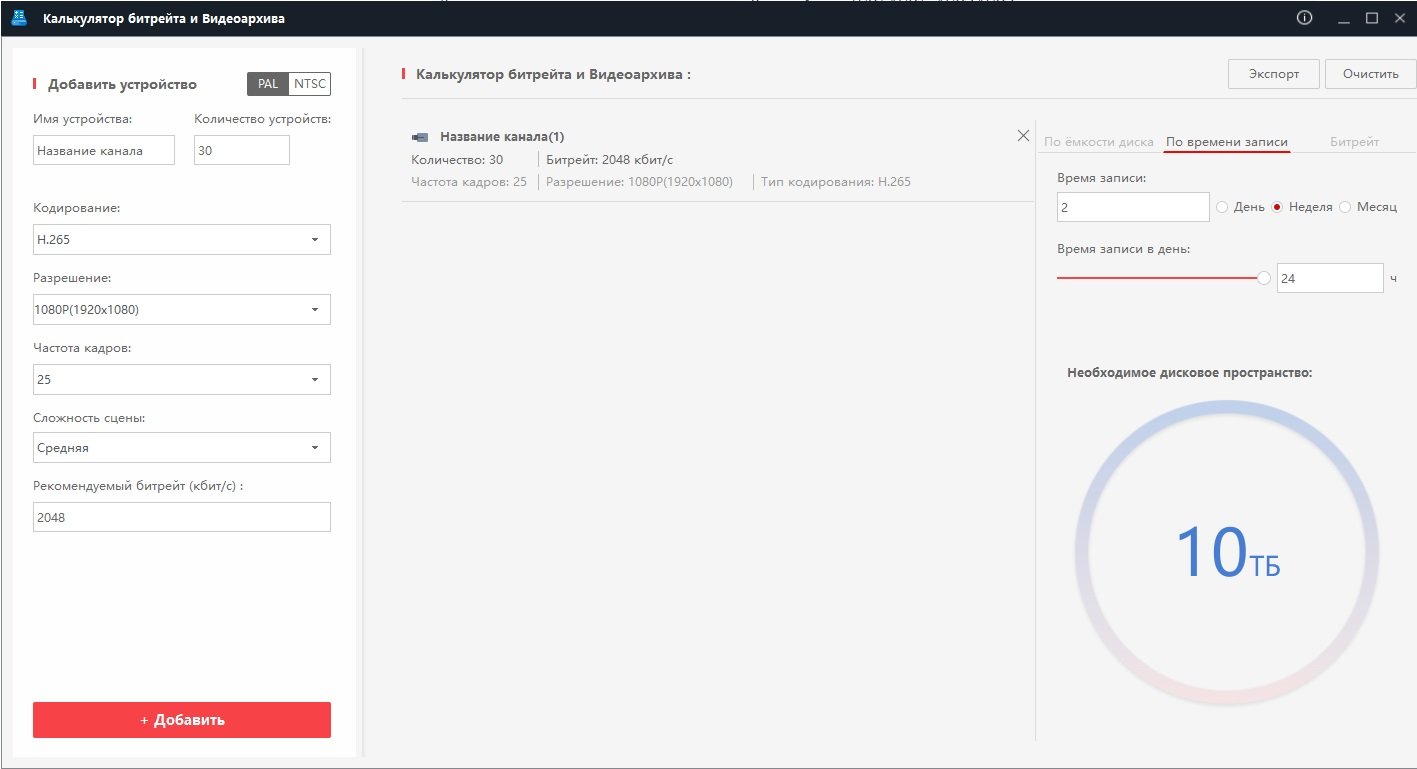Click the red Добавить button

tap(182, 720)
